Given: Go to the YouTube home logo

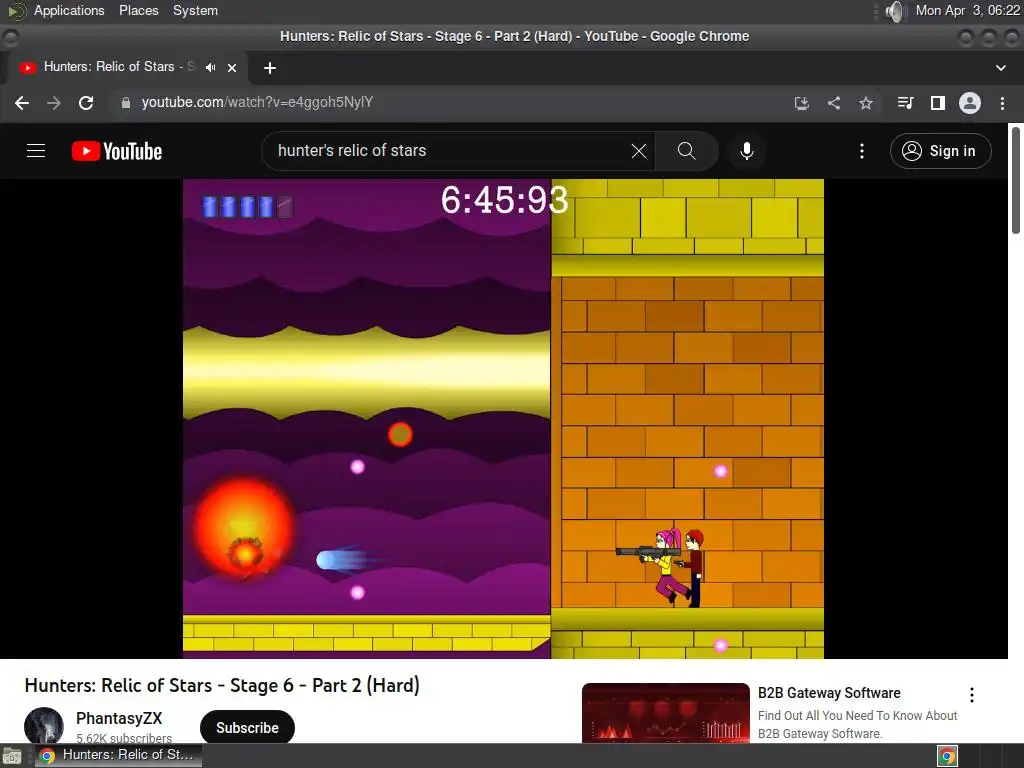Looking at the screenshot, I should point(117,151).
